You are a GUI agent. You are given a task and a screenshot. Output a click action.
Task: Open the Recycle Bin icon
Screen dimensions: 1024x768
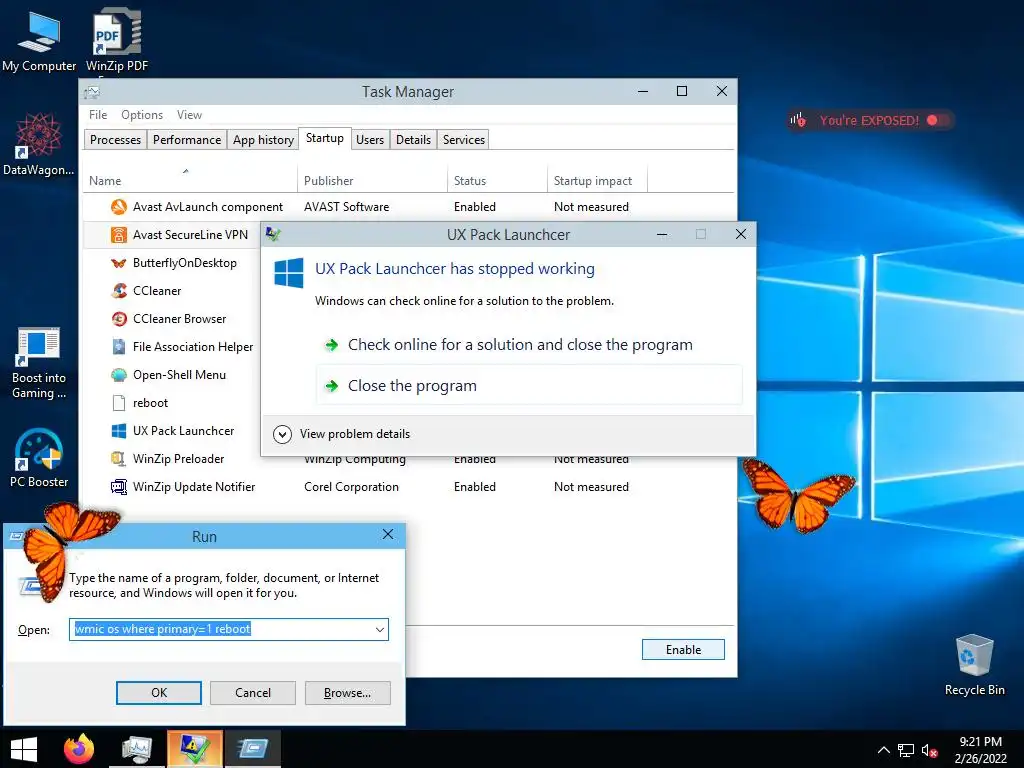pyautogui.click(x=974, y=665)
